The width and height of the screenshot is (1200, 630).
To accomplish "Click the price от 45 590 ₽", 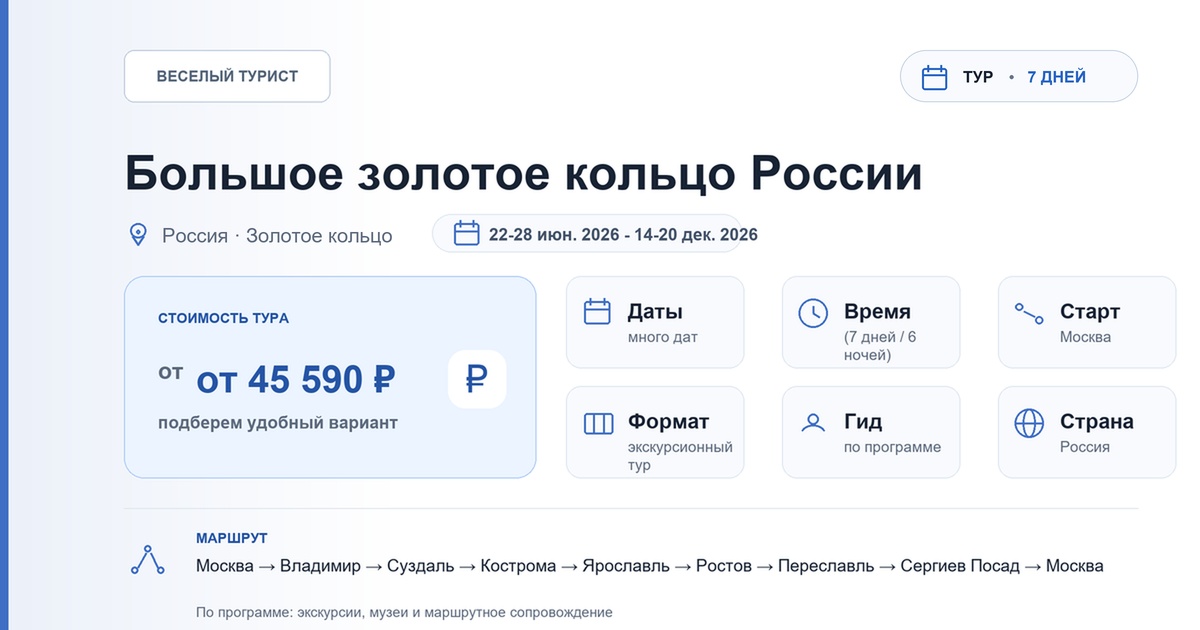I will pyautogui.click(x=295, y=380).
